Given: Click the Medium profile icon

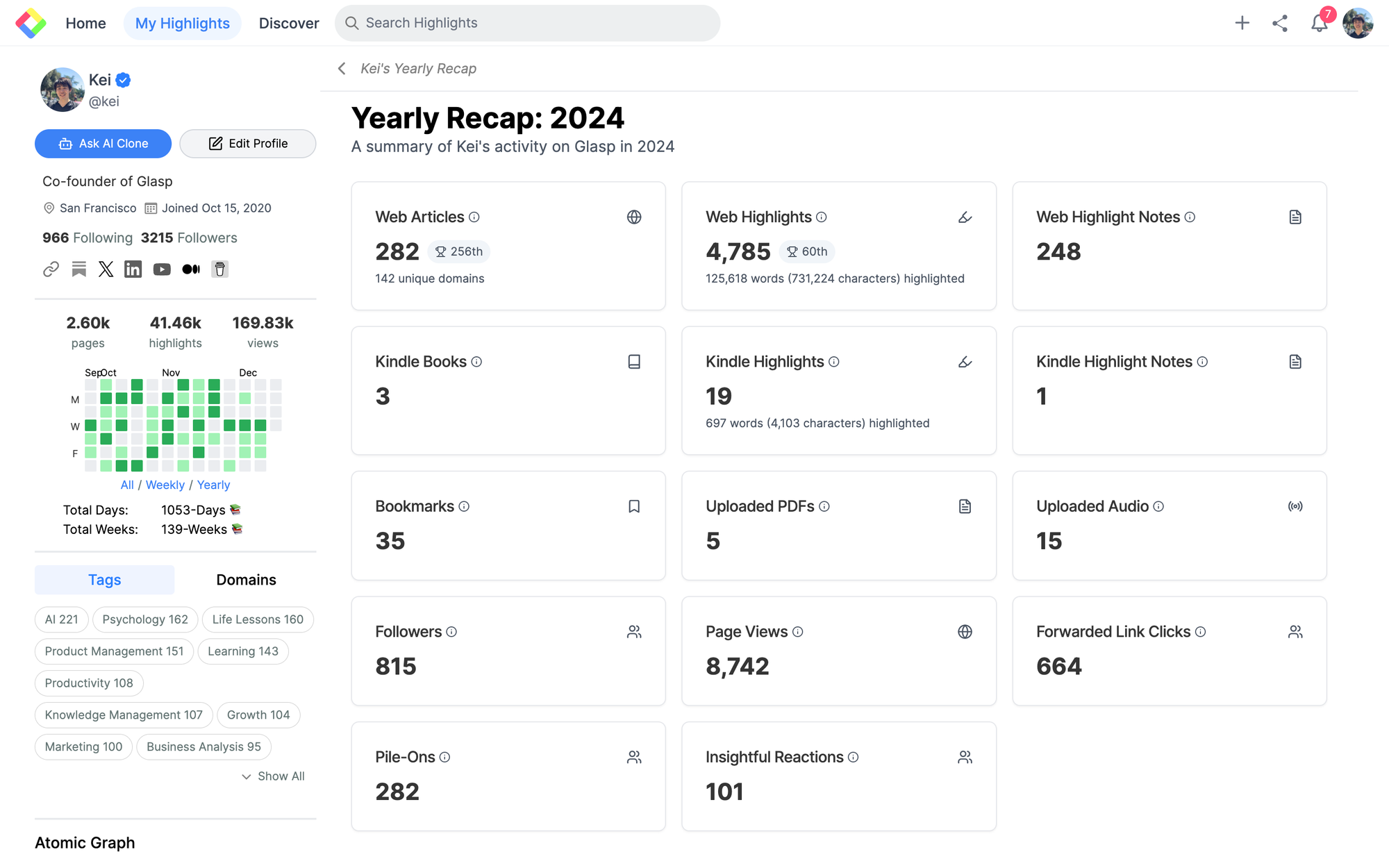Looking at the screenshot, I should pyautogui.click(x=191, y=269).
